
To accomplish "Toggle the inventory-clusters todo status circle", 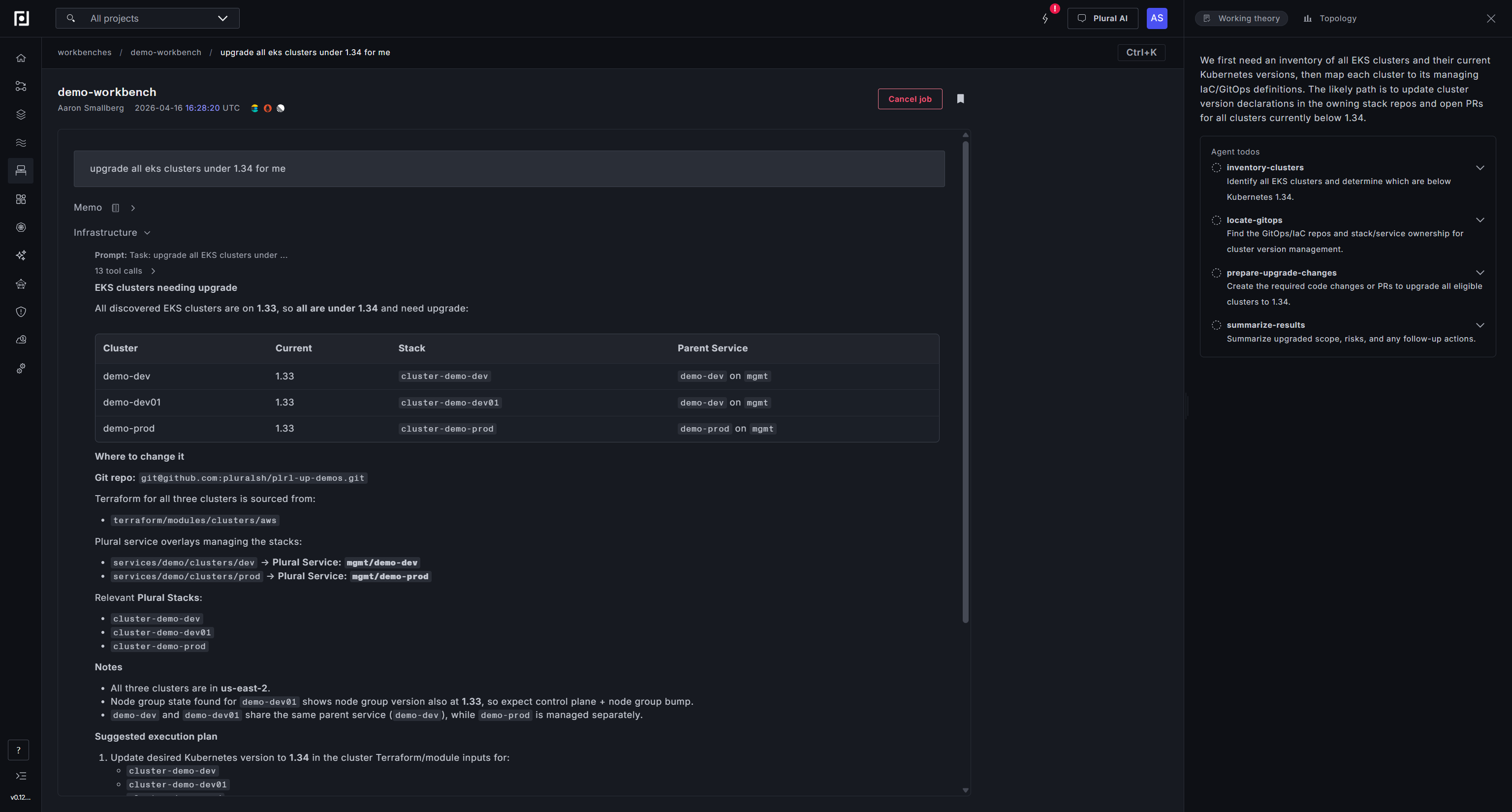I will [1216, 168].
